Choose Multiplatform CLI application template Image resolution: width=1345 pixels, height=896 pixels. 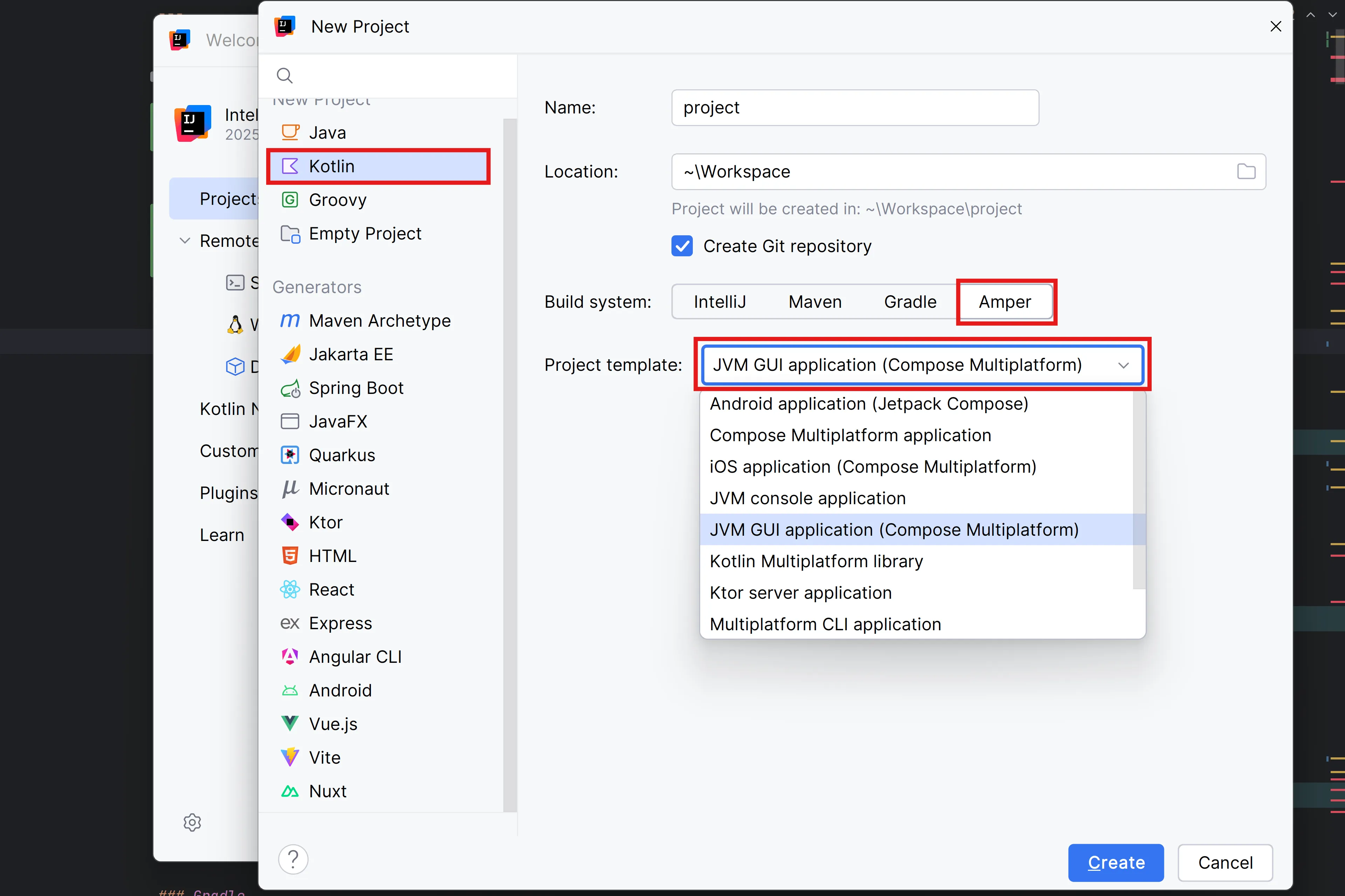coord(917,625)
